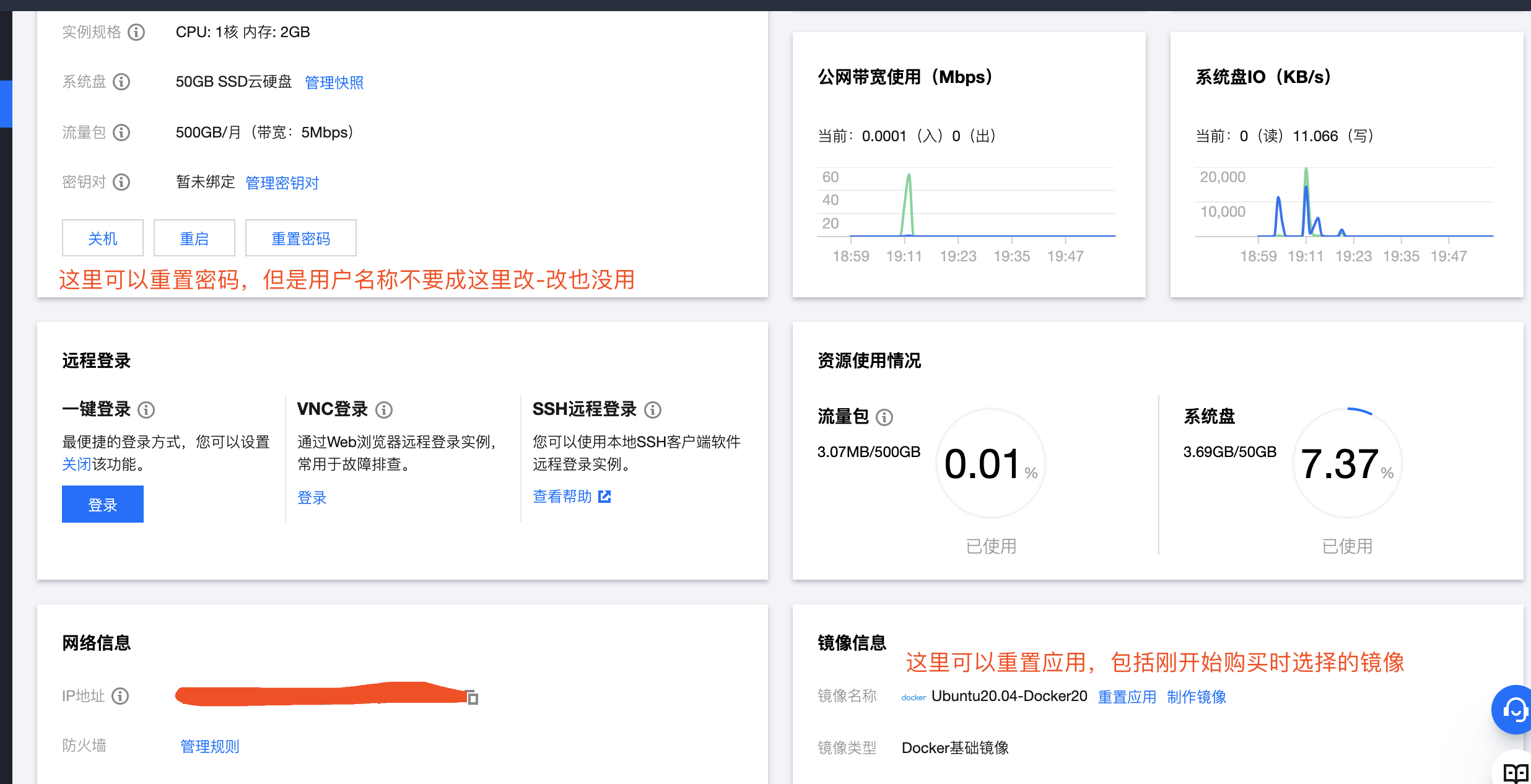
Task: Click the 重置密码 button
Action: [300, 238]
